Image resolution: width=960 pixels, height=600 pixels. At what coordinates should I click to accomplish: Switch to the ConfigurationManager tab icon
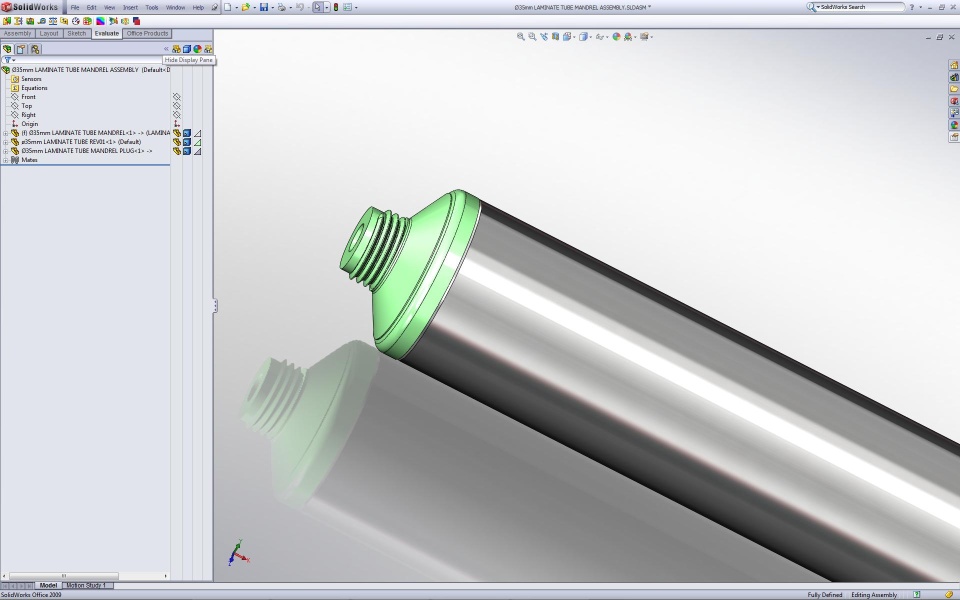pyautogui.click(x=35, y=49)
